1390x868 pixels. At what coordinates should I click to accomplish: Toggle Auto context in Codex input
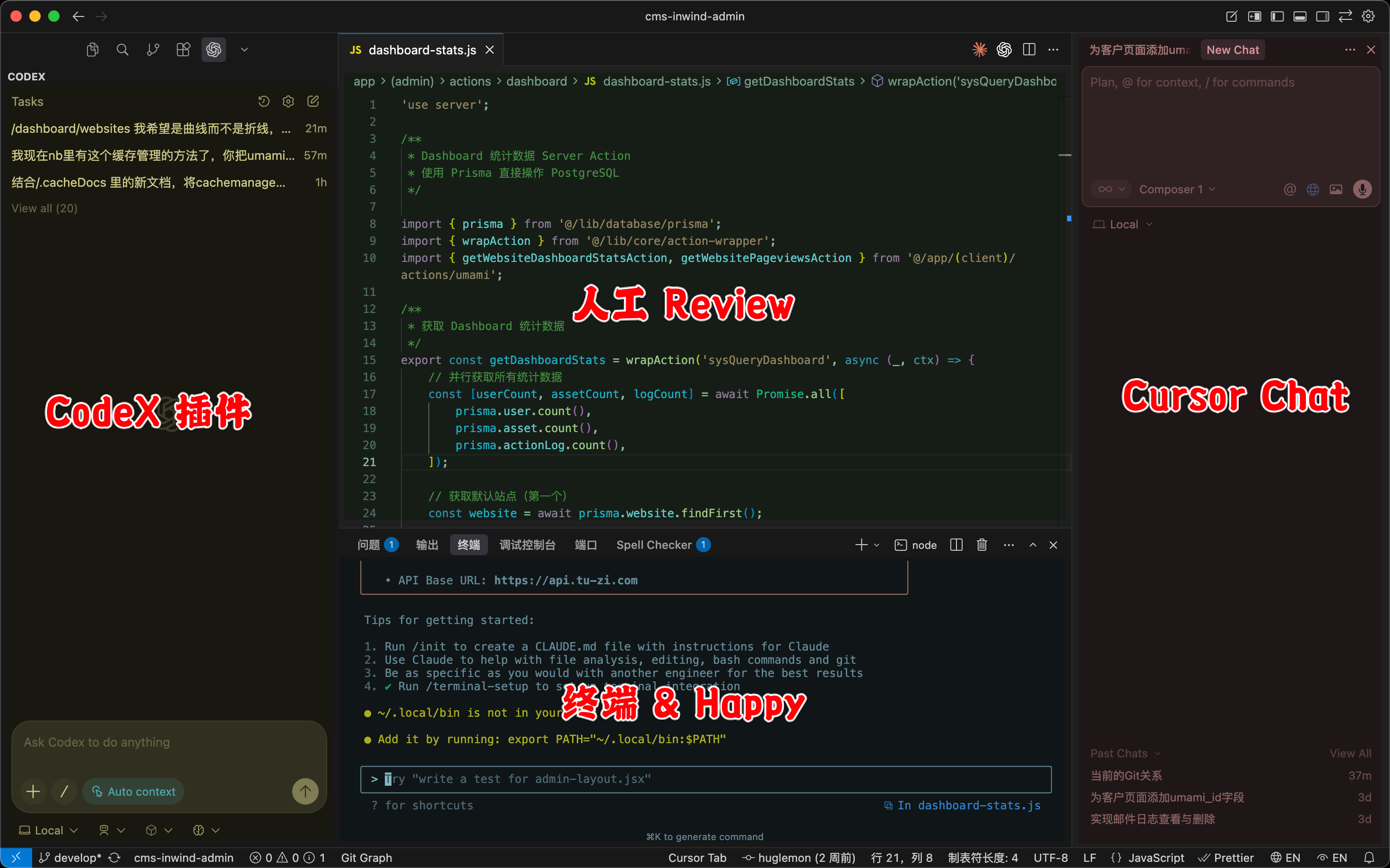point(134,791)
